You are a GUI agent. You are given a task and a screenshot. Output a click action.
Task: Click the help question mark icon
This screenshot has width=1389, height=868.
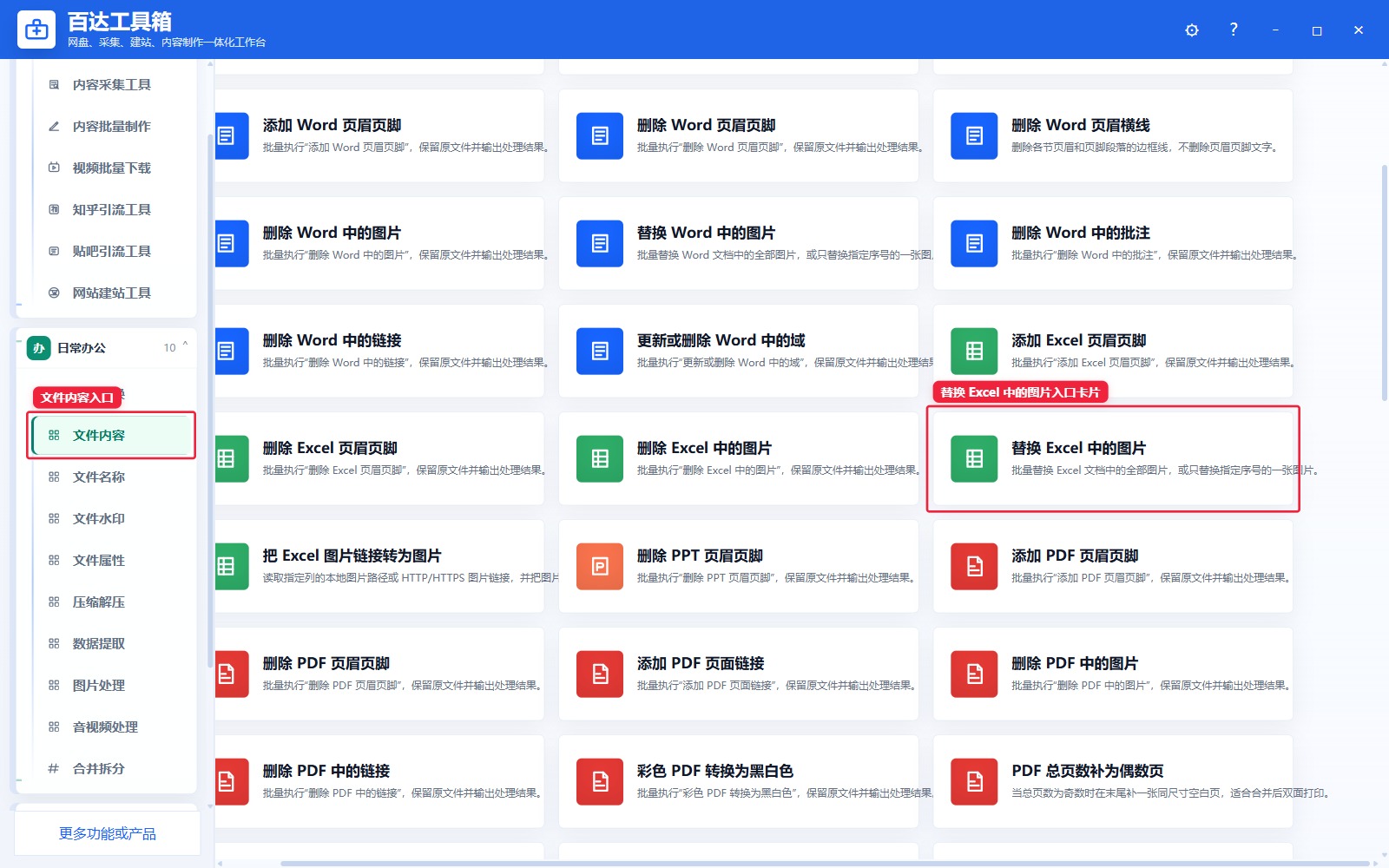point(1234,30)
